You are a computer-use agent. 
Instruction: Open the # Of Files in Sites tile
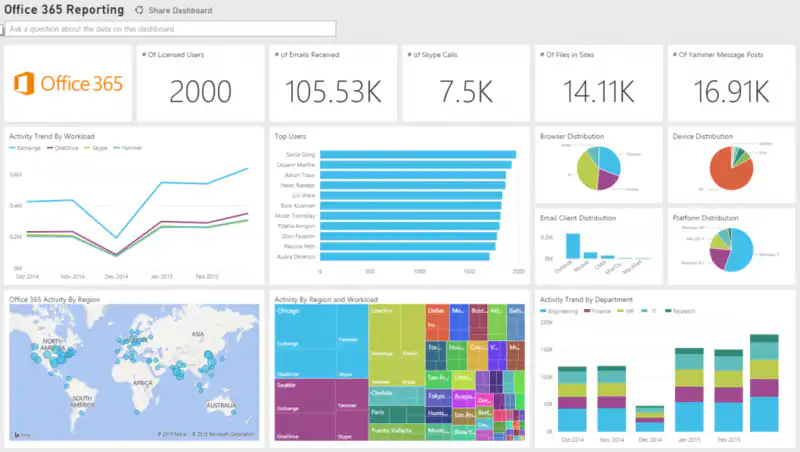tap(598, 84)
